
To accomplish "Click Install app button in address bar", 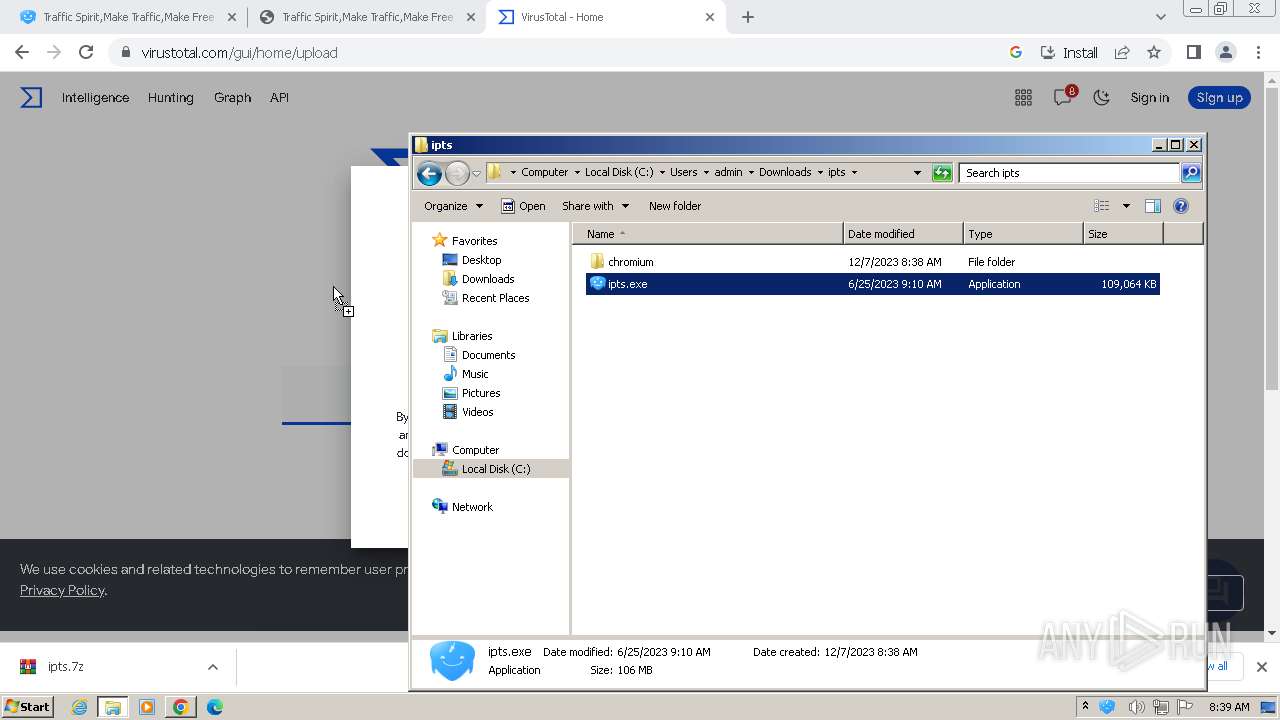I will click(1069, 52).
